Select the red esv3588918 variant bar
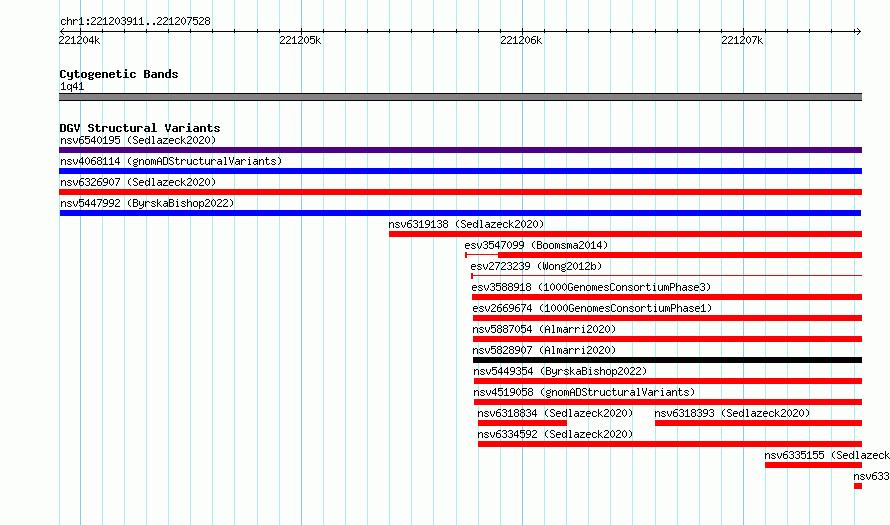Viewport: 890px width, 525px height. click(667, 297)
